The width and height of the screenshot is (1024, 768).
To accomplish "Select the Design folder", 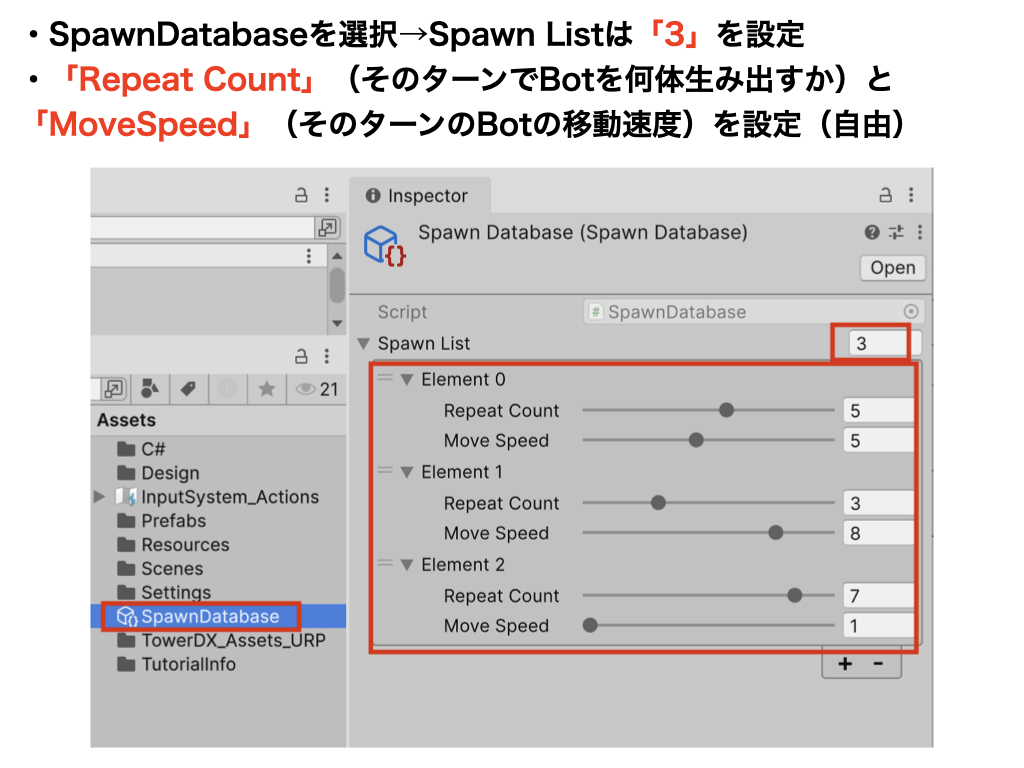I will click(x=159, y=473).
